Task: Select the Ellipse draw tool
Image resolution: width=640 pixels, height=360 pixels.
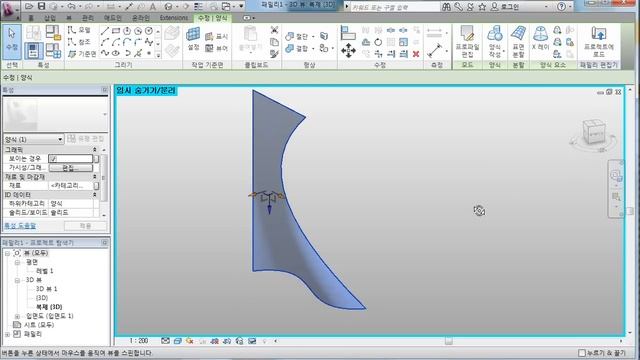Action: click(116, 53)
